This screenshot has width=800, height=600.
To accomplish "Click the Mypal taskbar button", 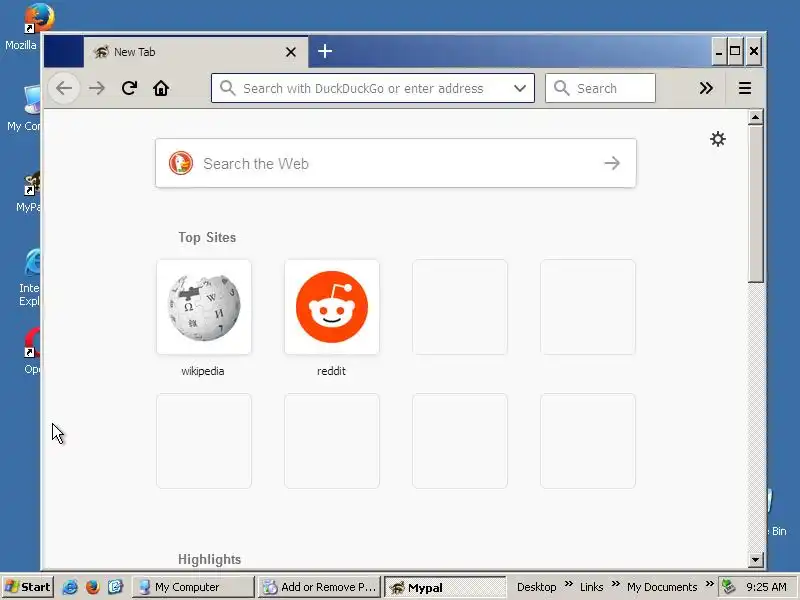I will 445,587.
